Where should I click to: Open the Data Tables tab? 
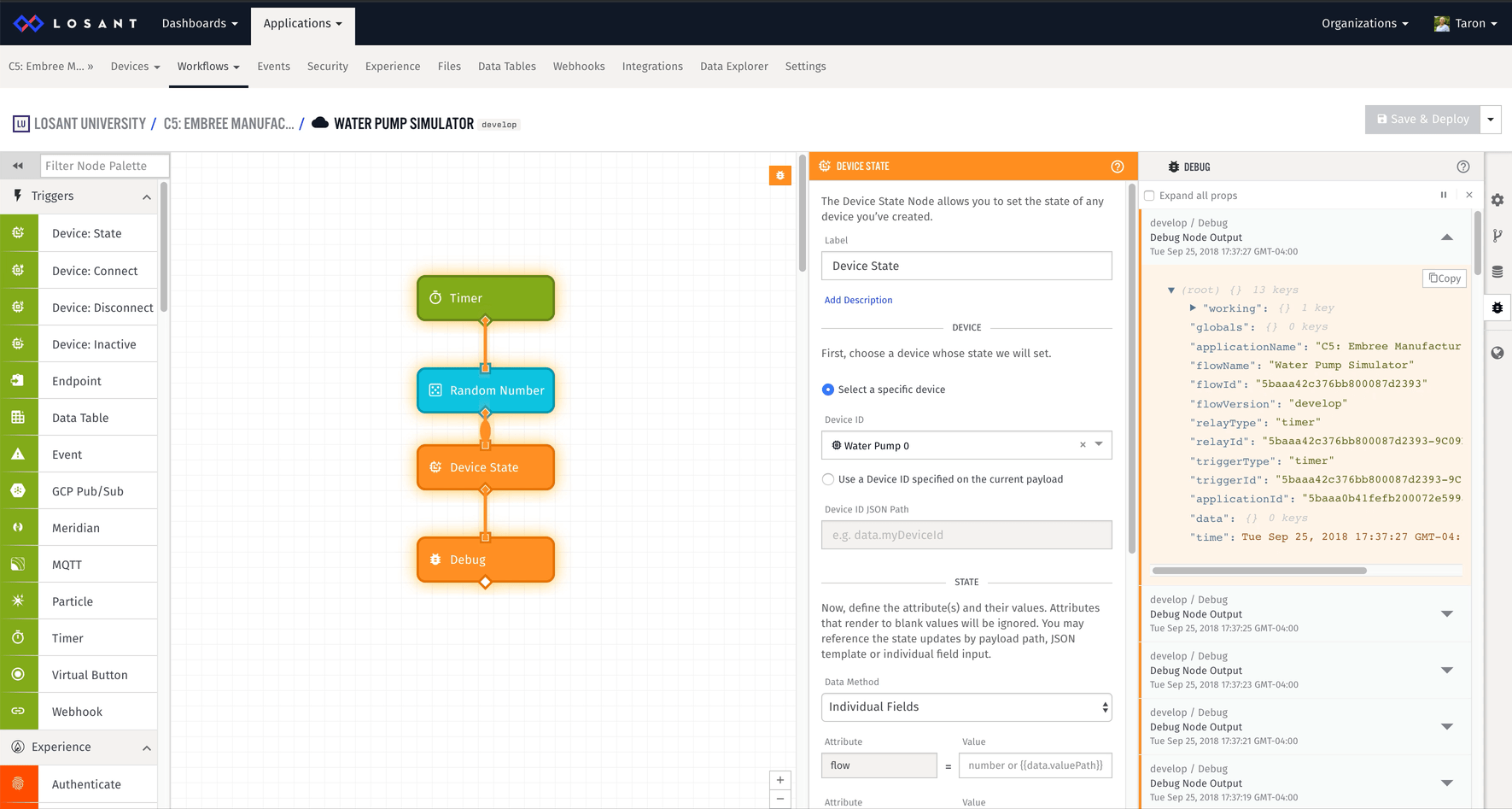tap(507, 66)
